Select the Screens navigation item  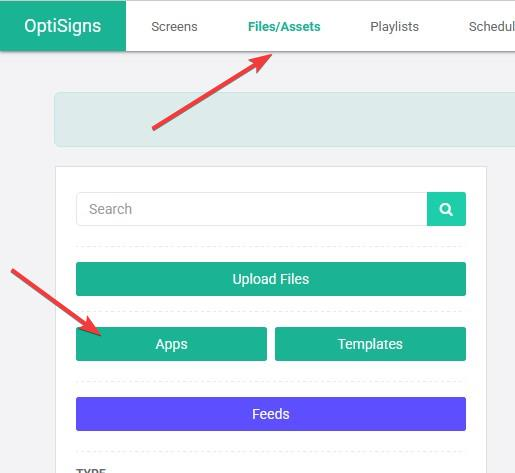[174, 27]
